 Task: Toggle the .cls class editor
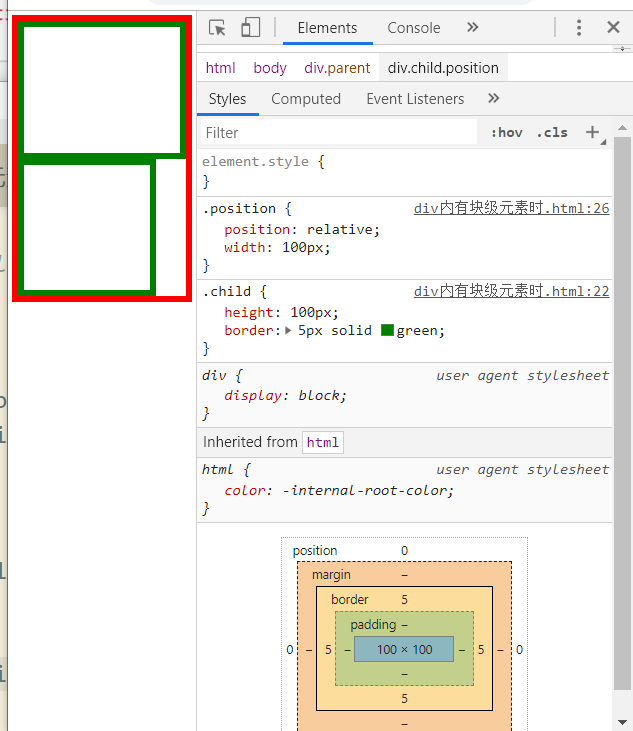pos(552,133)
